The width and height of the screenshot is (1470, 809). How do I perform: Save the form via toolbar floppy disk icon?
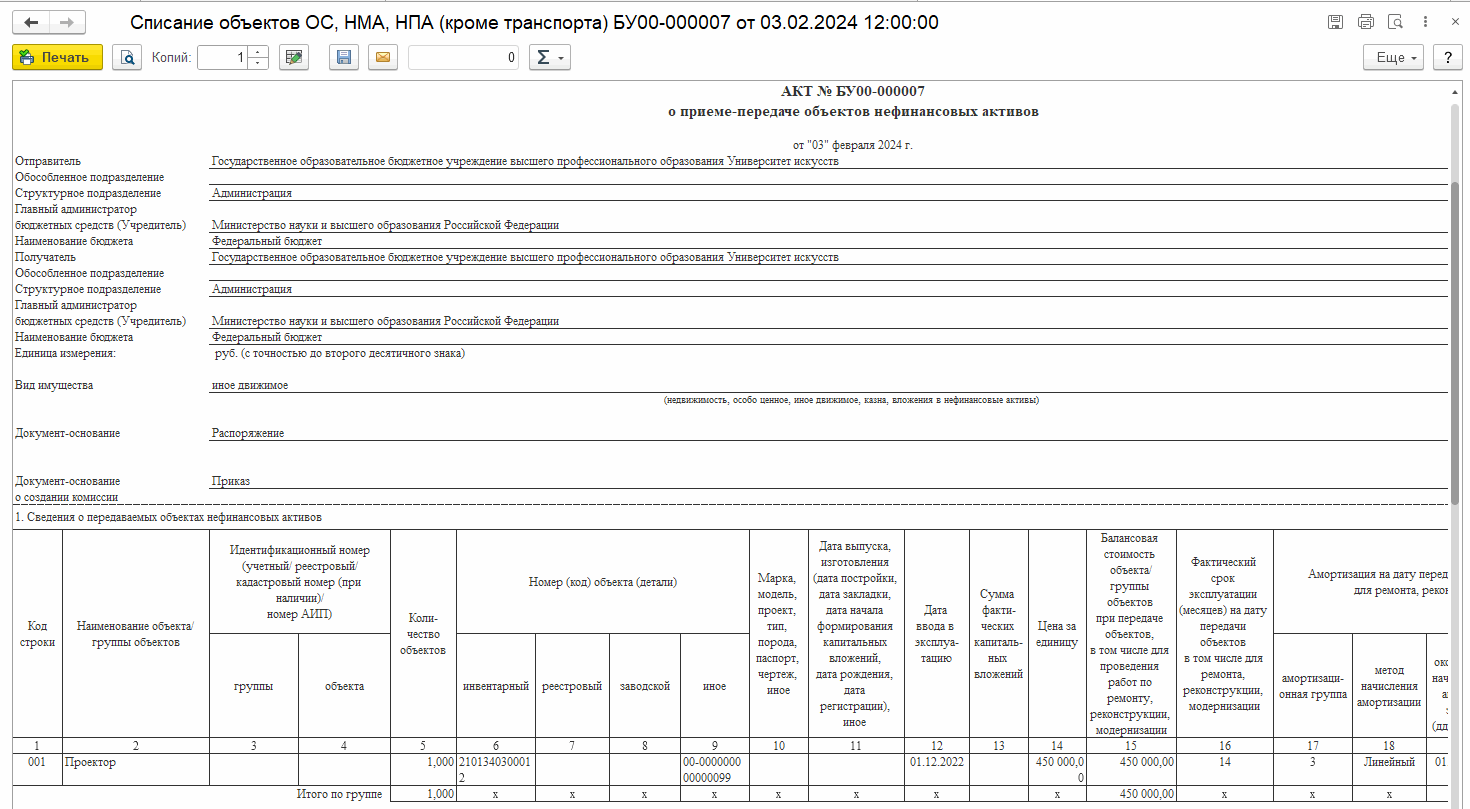pyautogui.click(x=344, y=58)
